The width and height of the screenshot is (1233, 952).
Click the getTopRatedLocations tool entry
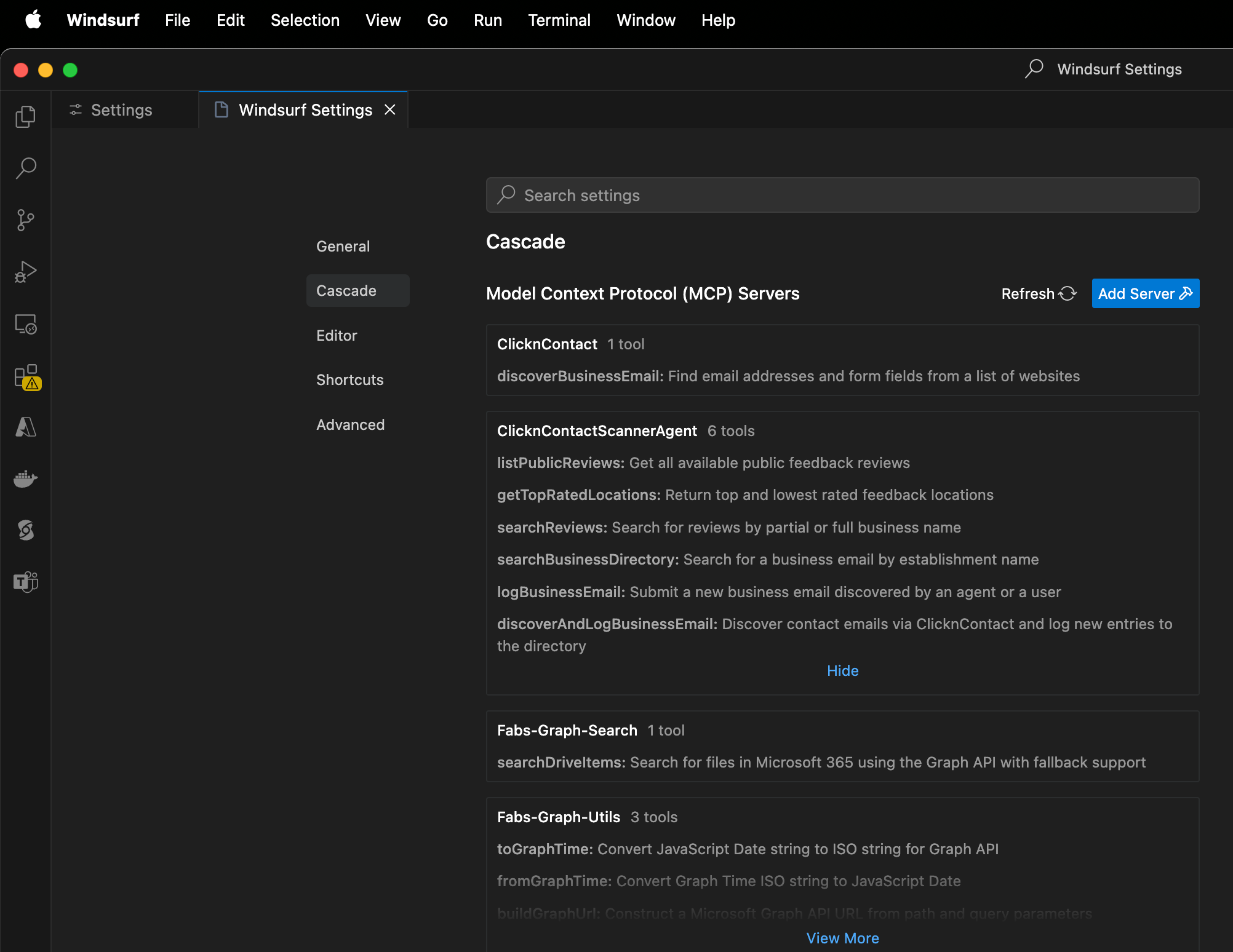(x=745, y=494)
